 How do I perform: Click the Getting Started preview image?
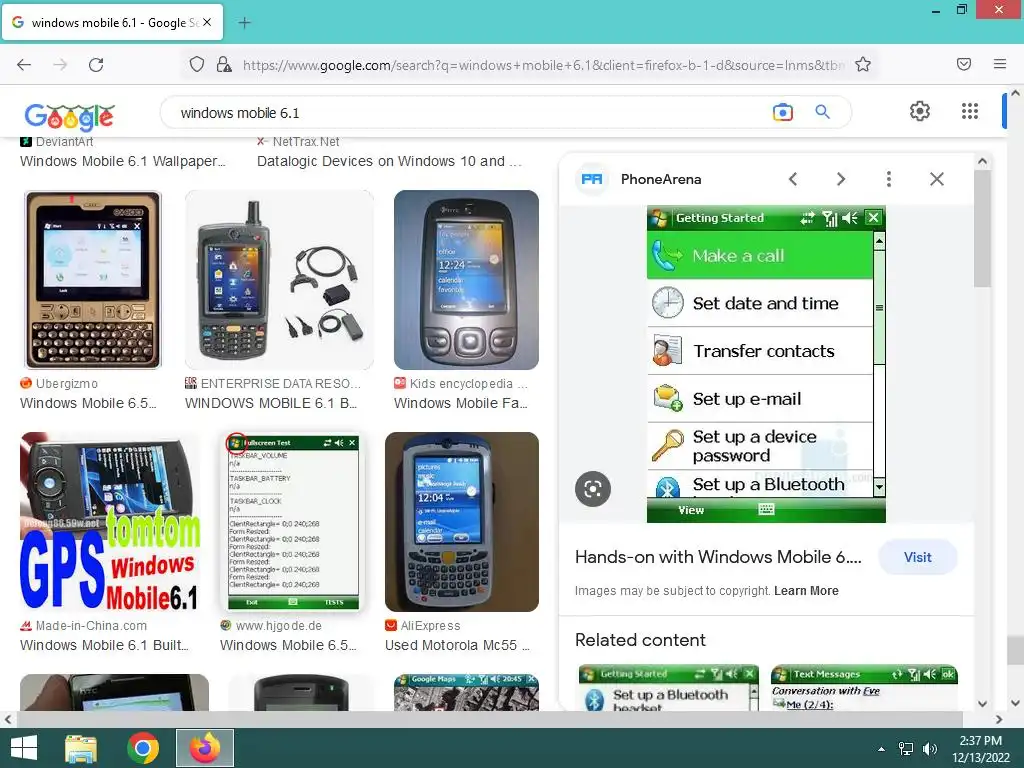click(766, 364)
